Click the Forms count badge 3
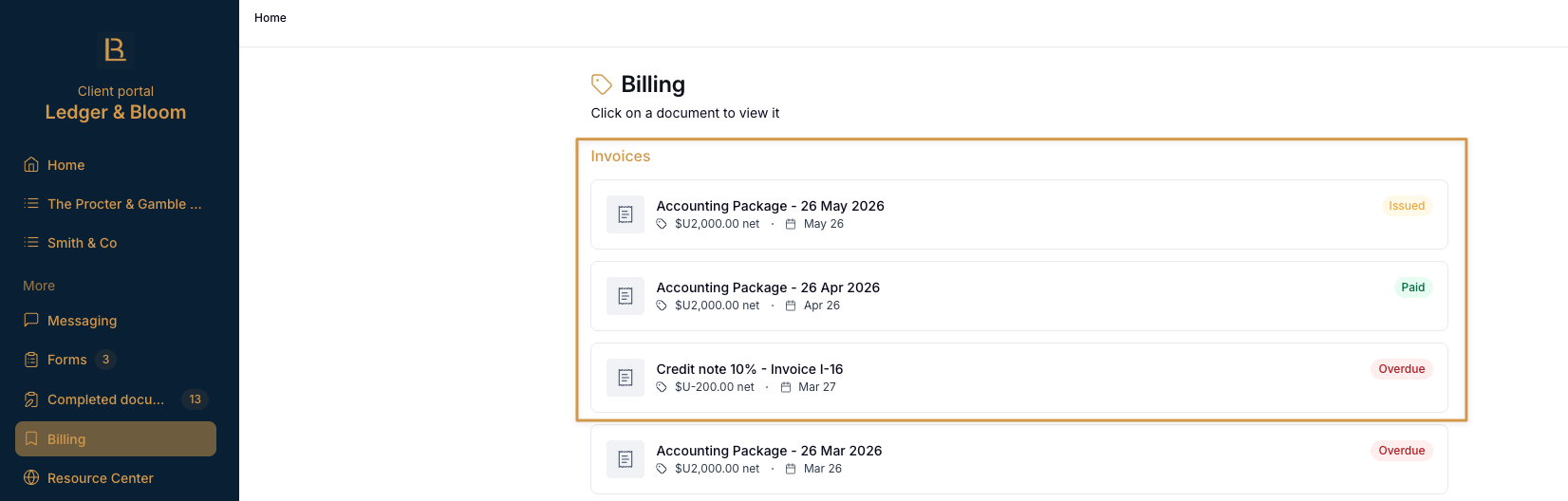Image resolution: width=1568 pixels, height=501 pixels. coord(106,360)
